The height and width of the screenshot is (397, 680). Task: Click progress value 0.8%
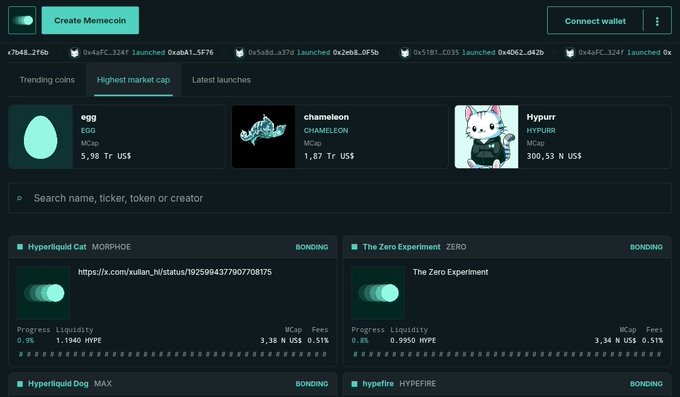(360, 341)
